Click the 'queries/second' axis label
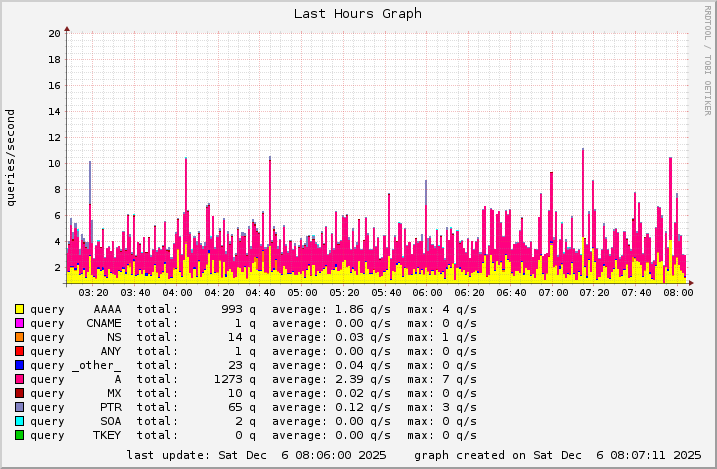Viewport: 717px width, 469px height. [x=10, y=158]
